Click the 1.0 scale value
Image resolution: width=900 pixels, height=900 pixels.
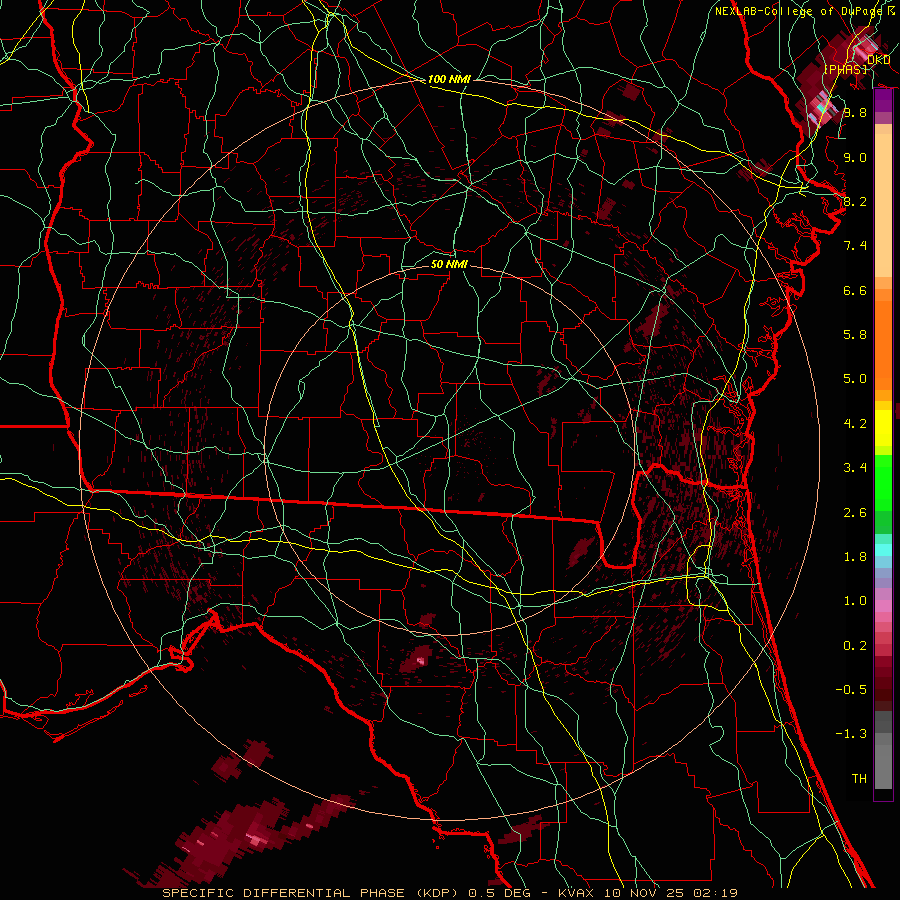[x=855, y=601]
